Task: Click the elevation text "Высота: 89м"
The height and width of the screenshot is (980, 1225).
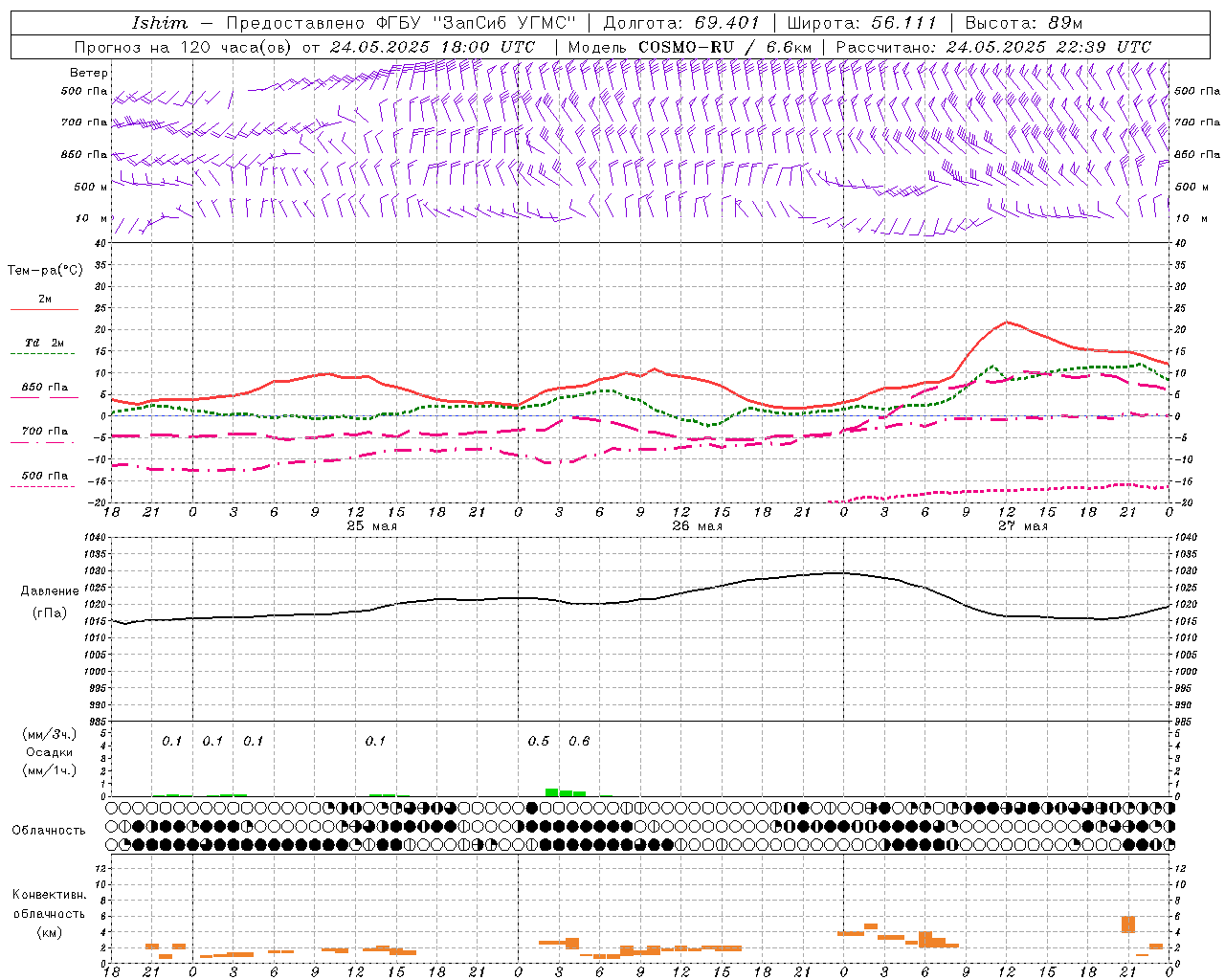Action: 1025,23
